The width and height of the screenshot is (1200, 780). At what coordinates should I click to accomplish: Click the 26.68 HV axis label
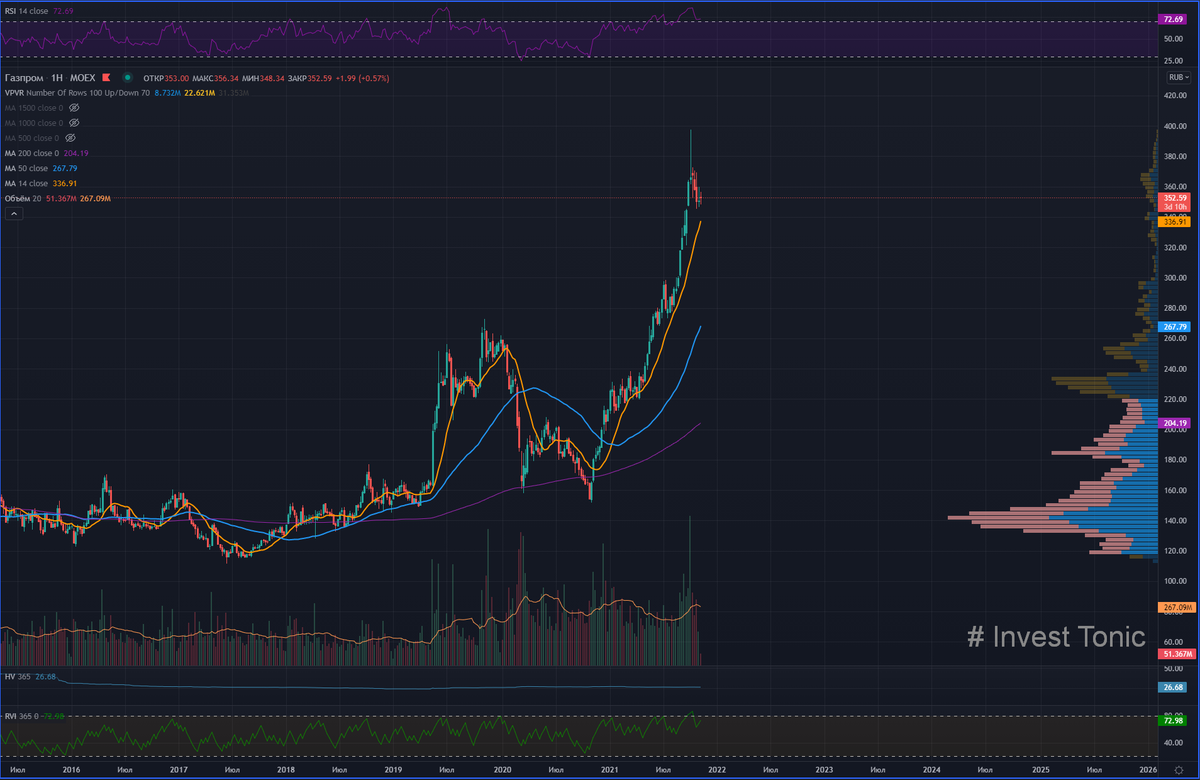tap(1173, 687)
